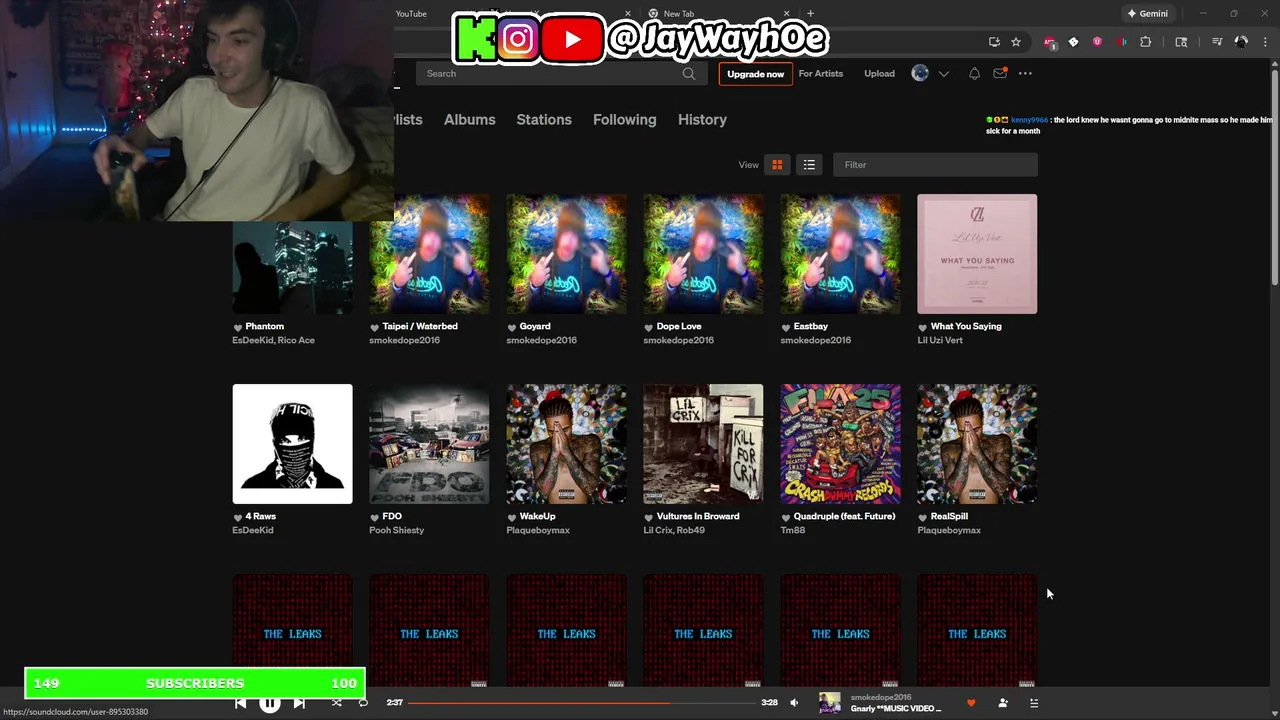Screen dimensions: 1280x720
Task: Open the Albums tab
Action: pos(470,119)
